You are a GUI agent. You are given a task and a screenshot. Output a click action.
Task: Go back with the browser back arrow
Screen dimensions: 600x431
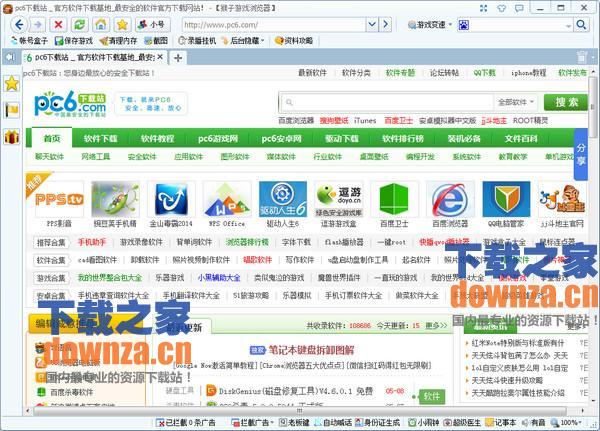tap(18, 25)
